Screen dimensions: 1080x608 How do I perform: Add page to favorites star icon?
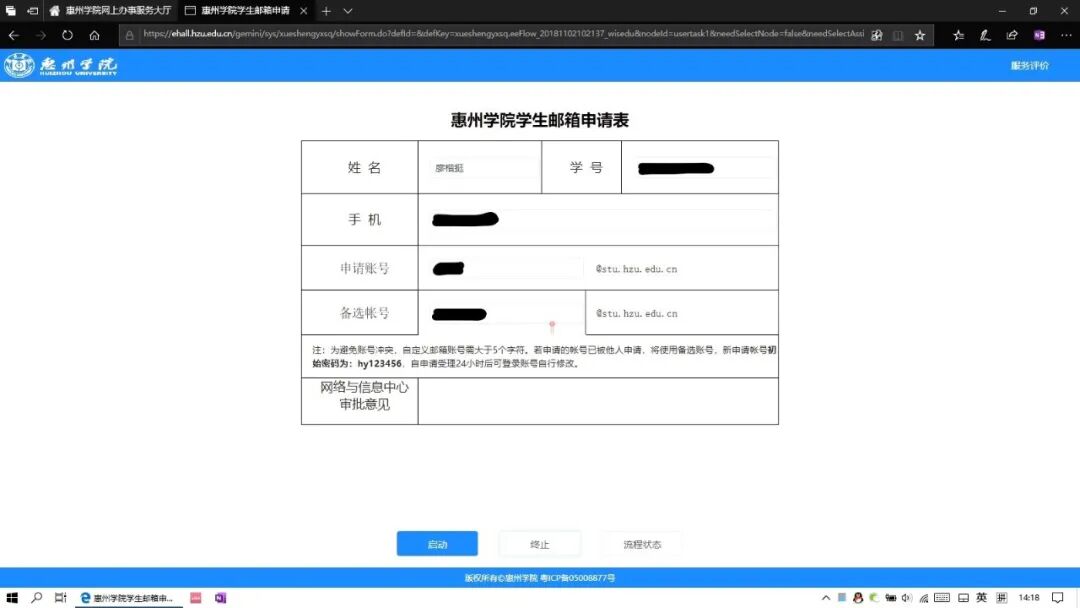(920, 35)
